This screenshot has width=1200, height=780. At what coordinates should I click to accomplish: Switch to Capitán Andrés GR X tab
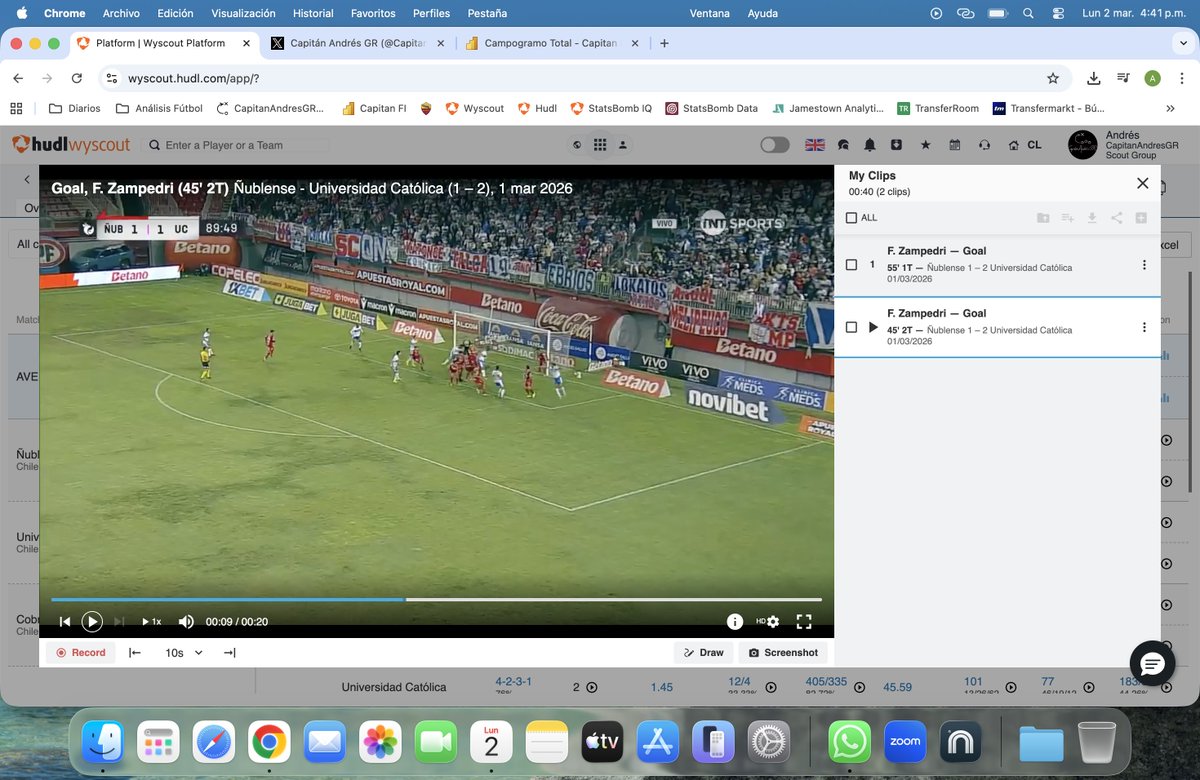(x=360, y=43)
